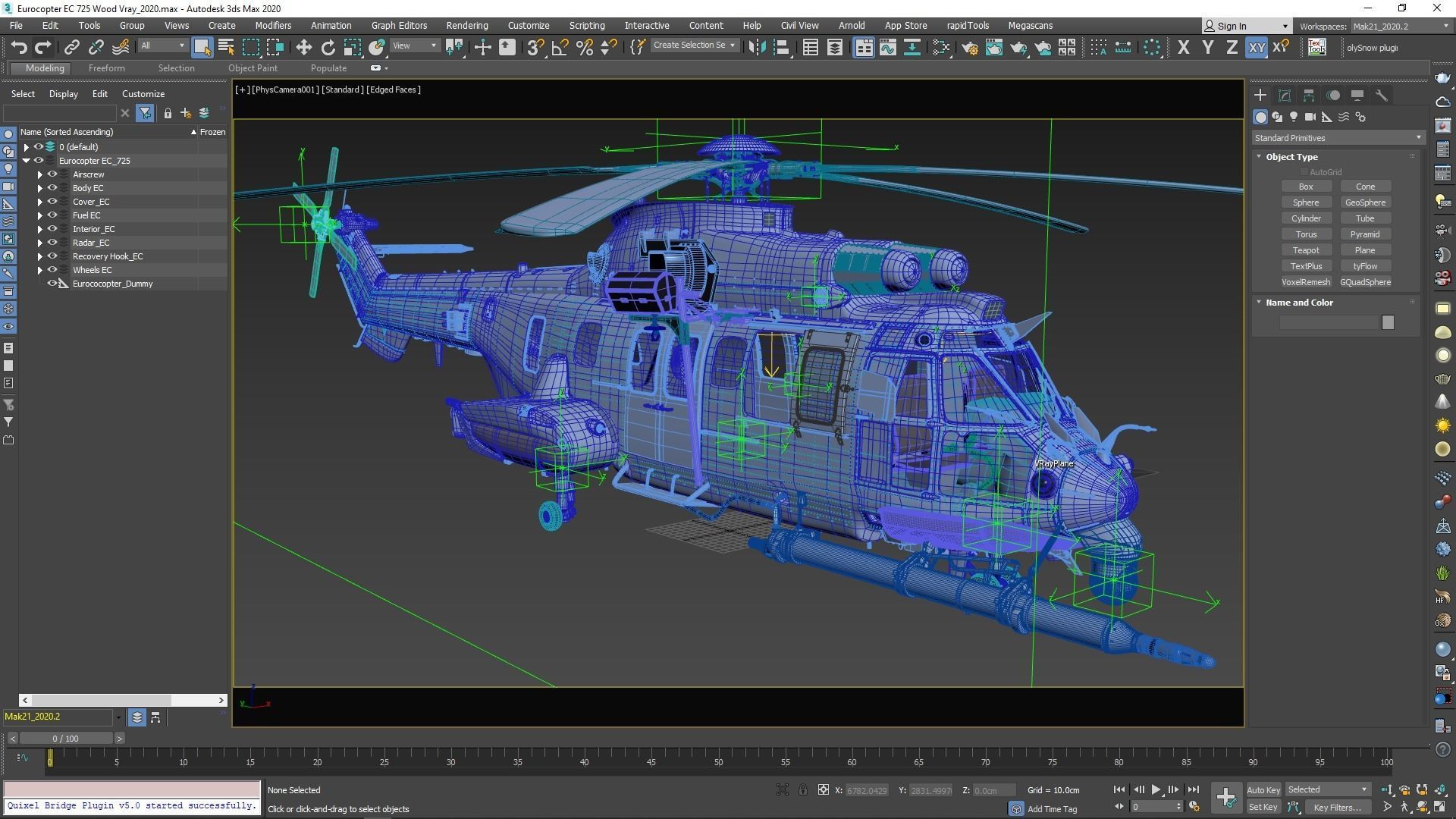Choose the Select and Move tool

[303, 48]
